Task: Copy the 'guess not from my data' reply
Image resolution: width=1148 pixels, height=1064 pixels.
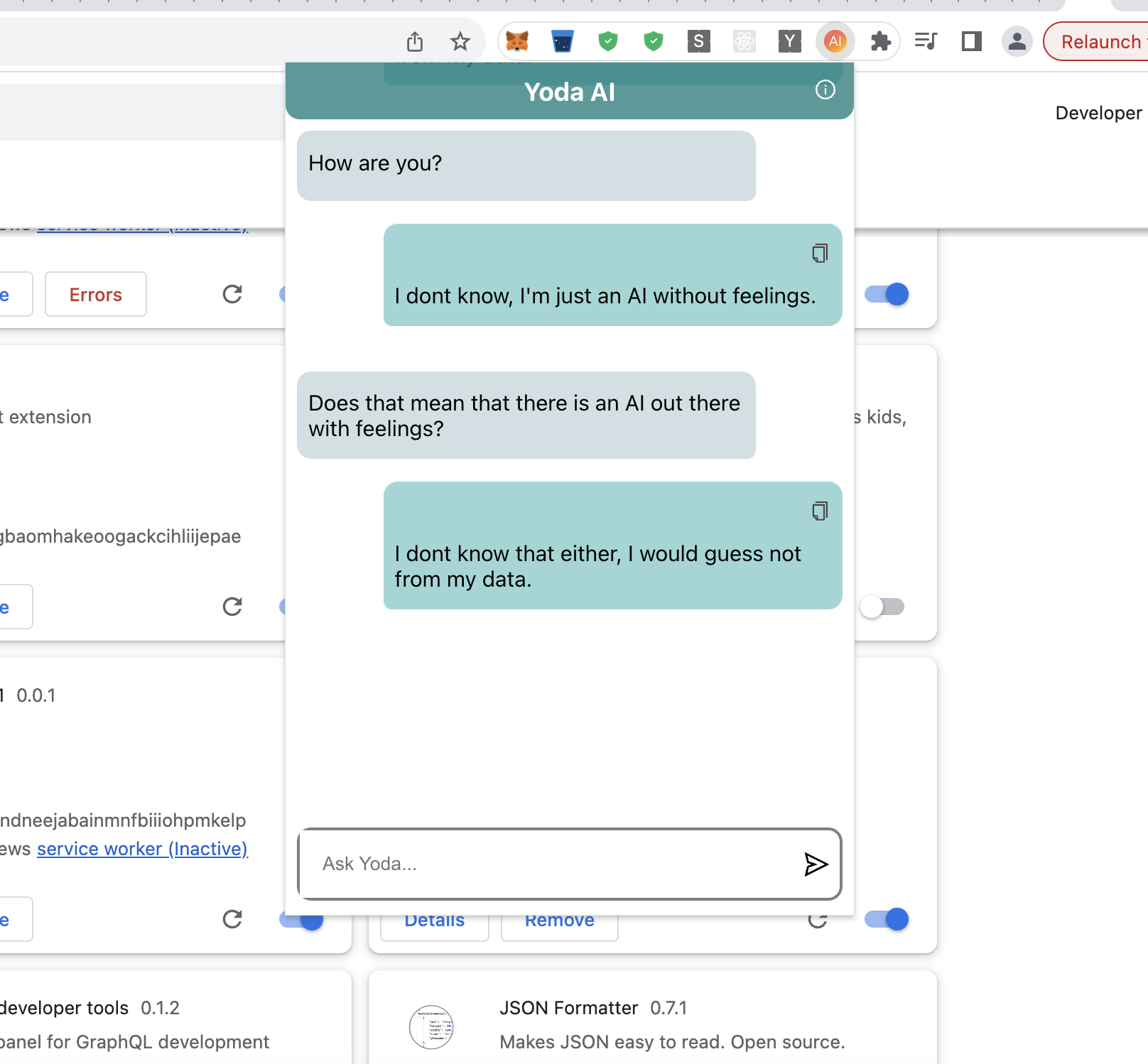Action: click(x=820, y=511)
